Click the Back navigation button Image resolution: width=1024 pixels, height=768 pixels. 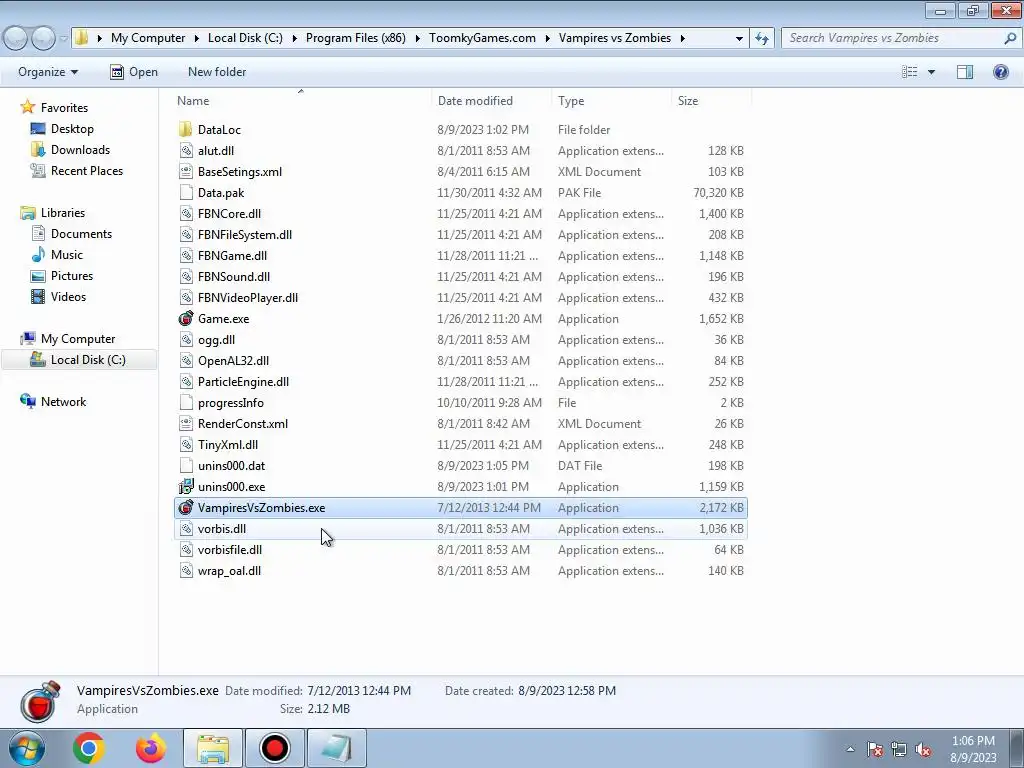pos(17,39)
